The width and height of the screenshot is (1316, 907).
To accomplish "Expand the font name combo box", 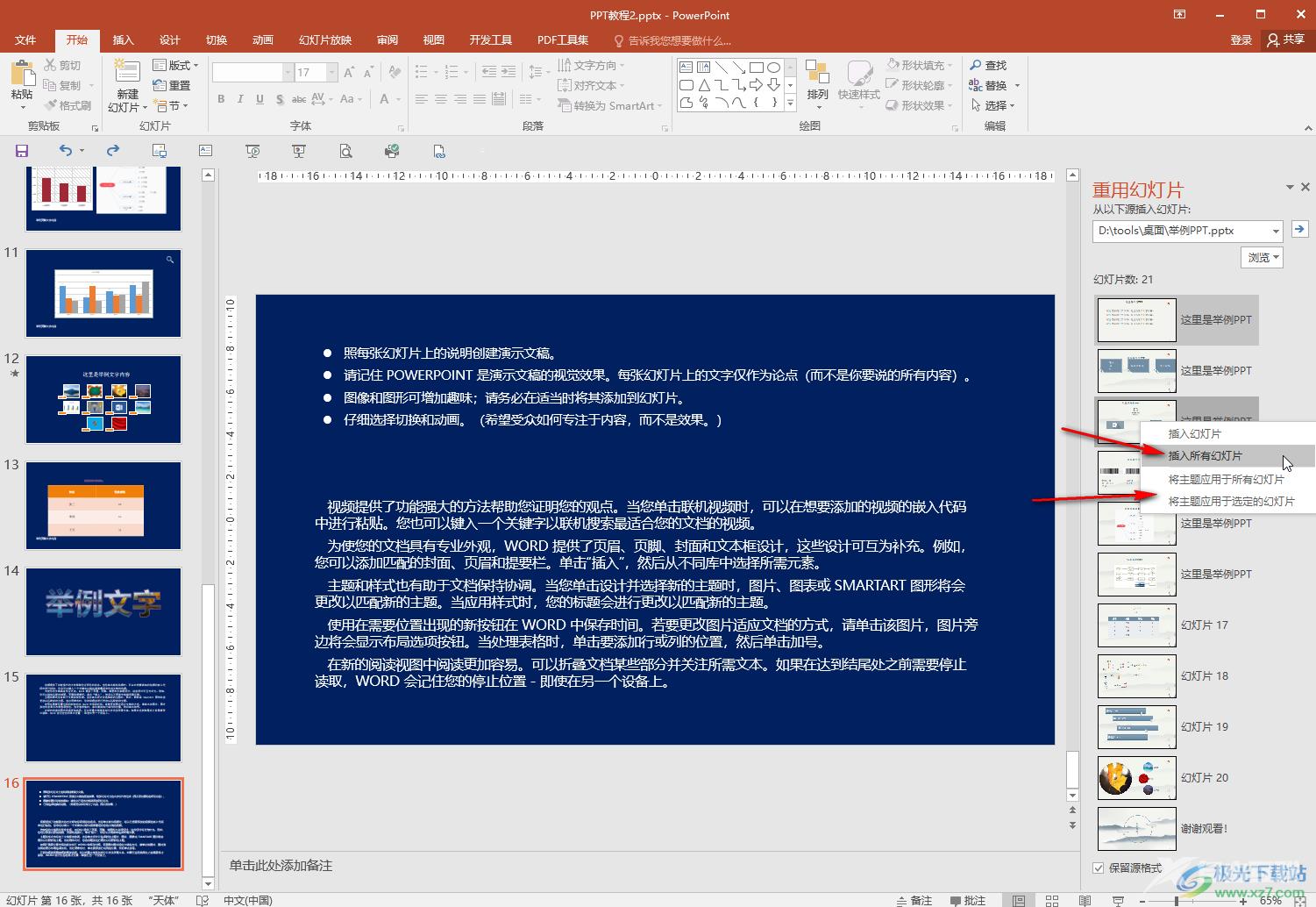I will tap(288, 72).
